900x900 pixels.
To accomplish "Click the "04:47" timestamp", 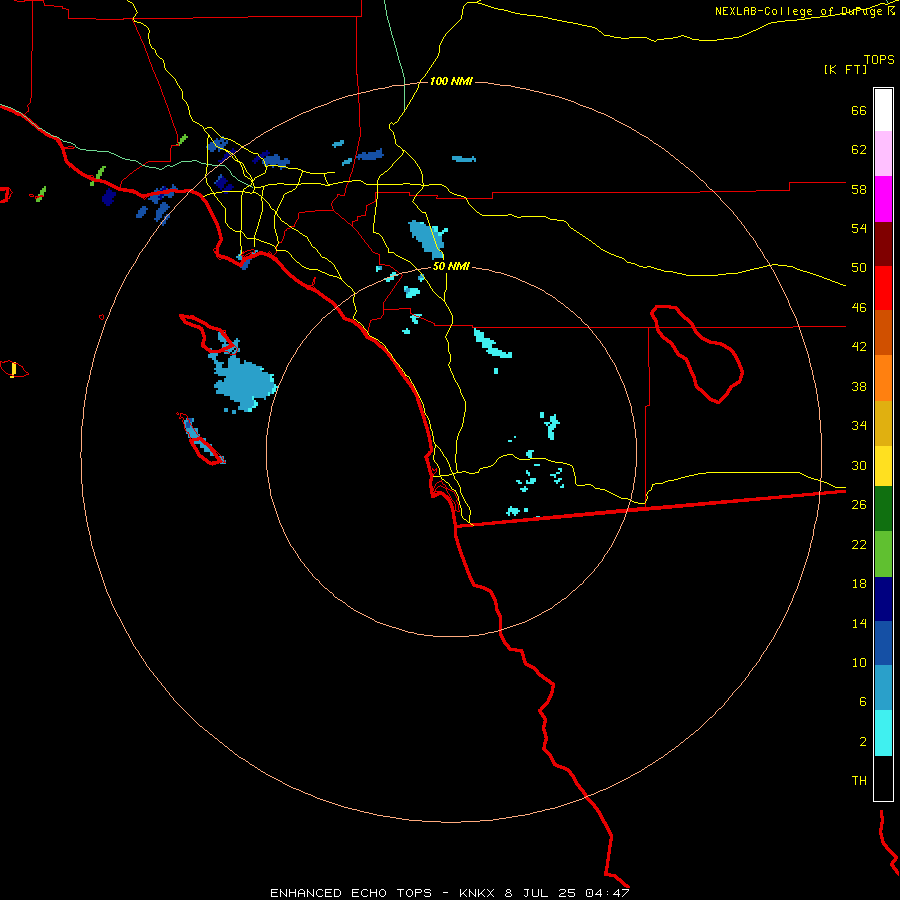I will 607,893.
